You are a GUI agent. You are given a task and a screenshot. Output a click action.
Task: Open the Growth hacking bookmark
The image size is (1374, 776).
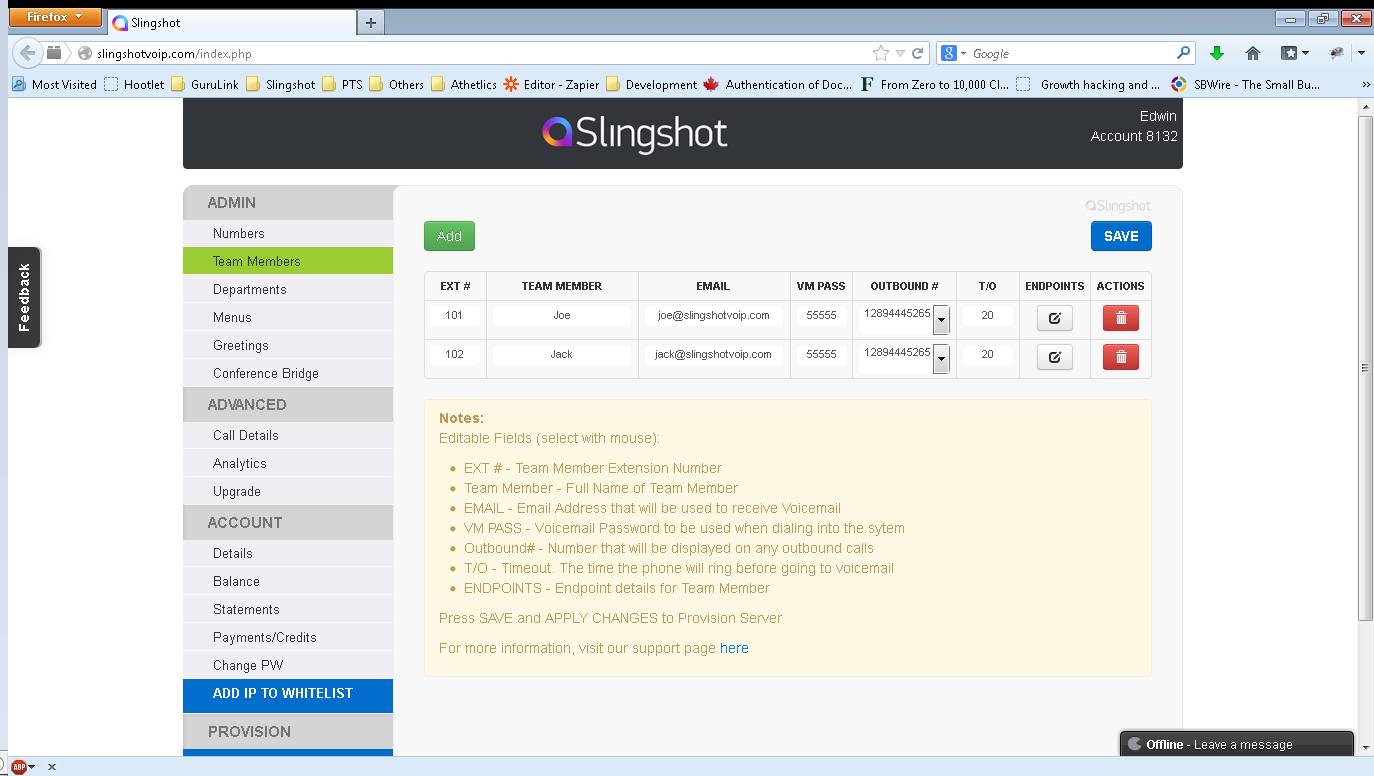1089,85
